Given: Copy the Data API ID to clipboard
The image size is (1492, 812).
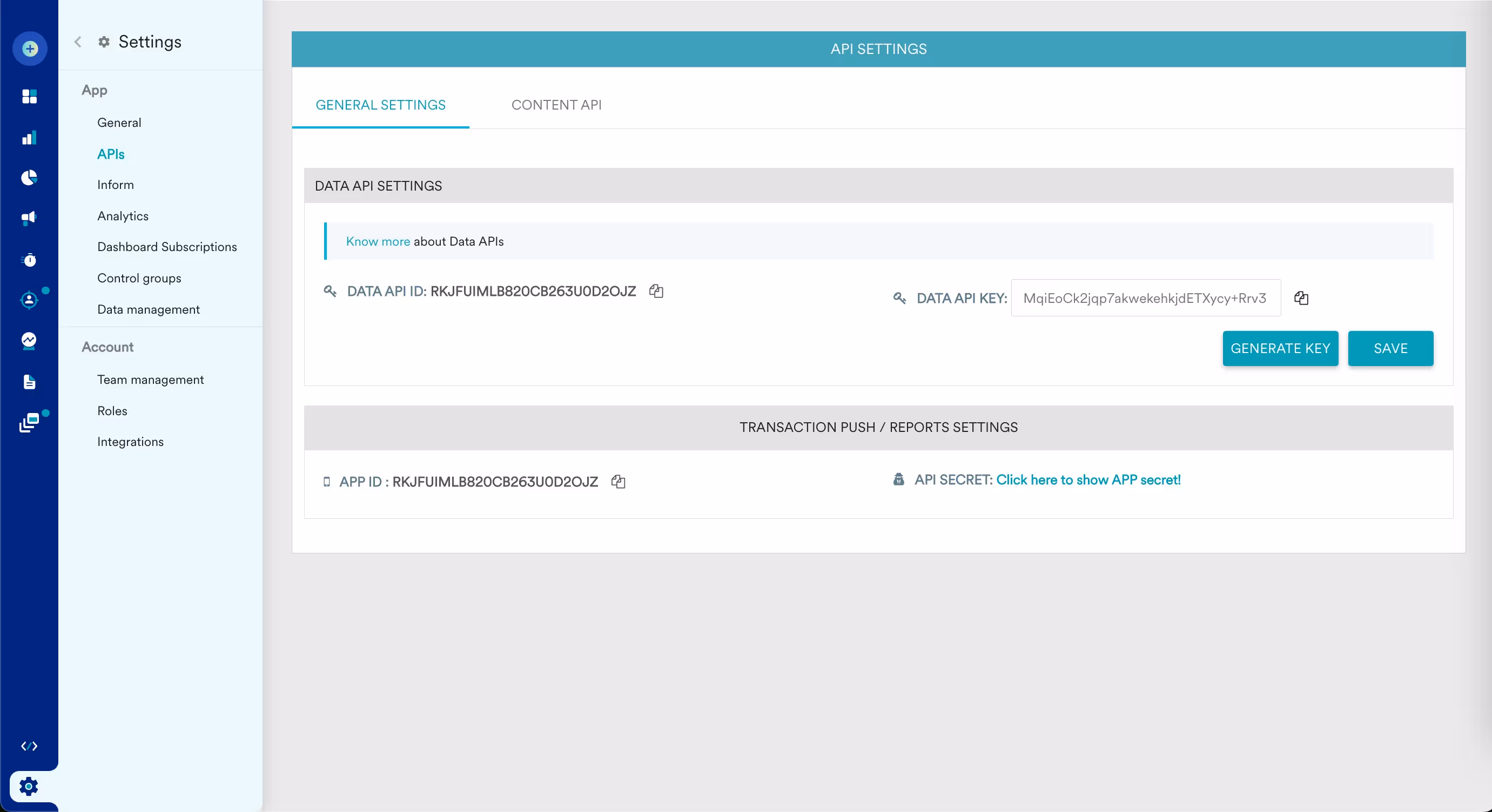Looking at the screenshot, I should [x=656, y=291].
